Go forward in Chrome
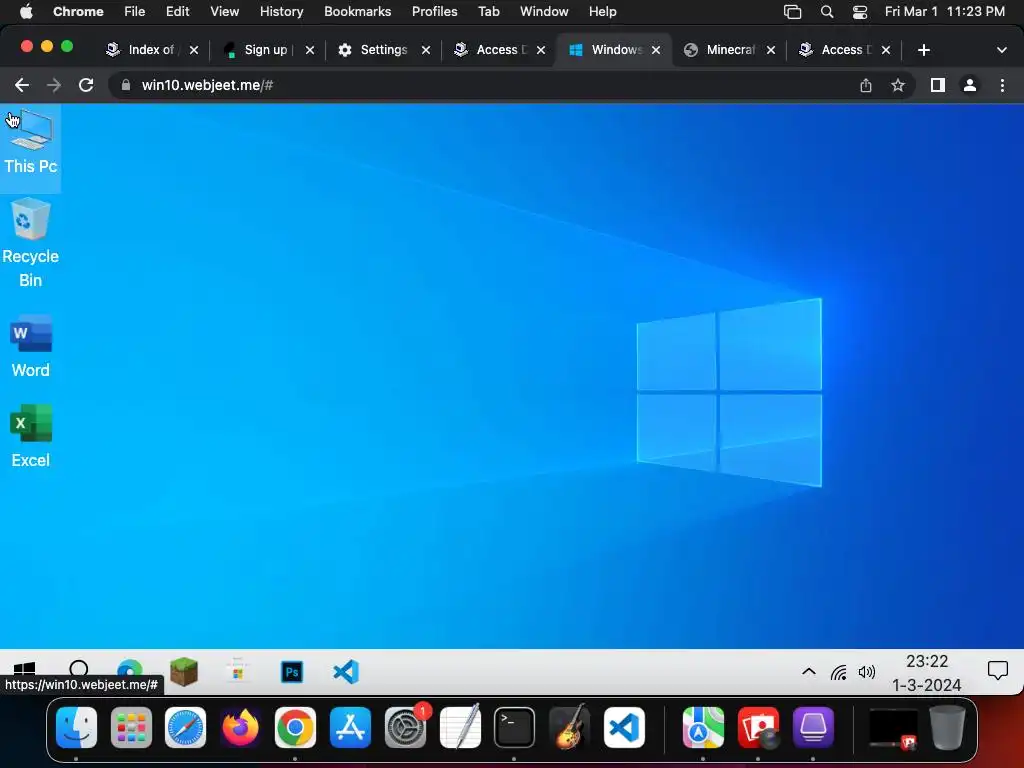The width and height of the screenshot is (1024, 768). 54,85
